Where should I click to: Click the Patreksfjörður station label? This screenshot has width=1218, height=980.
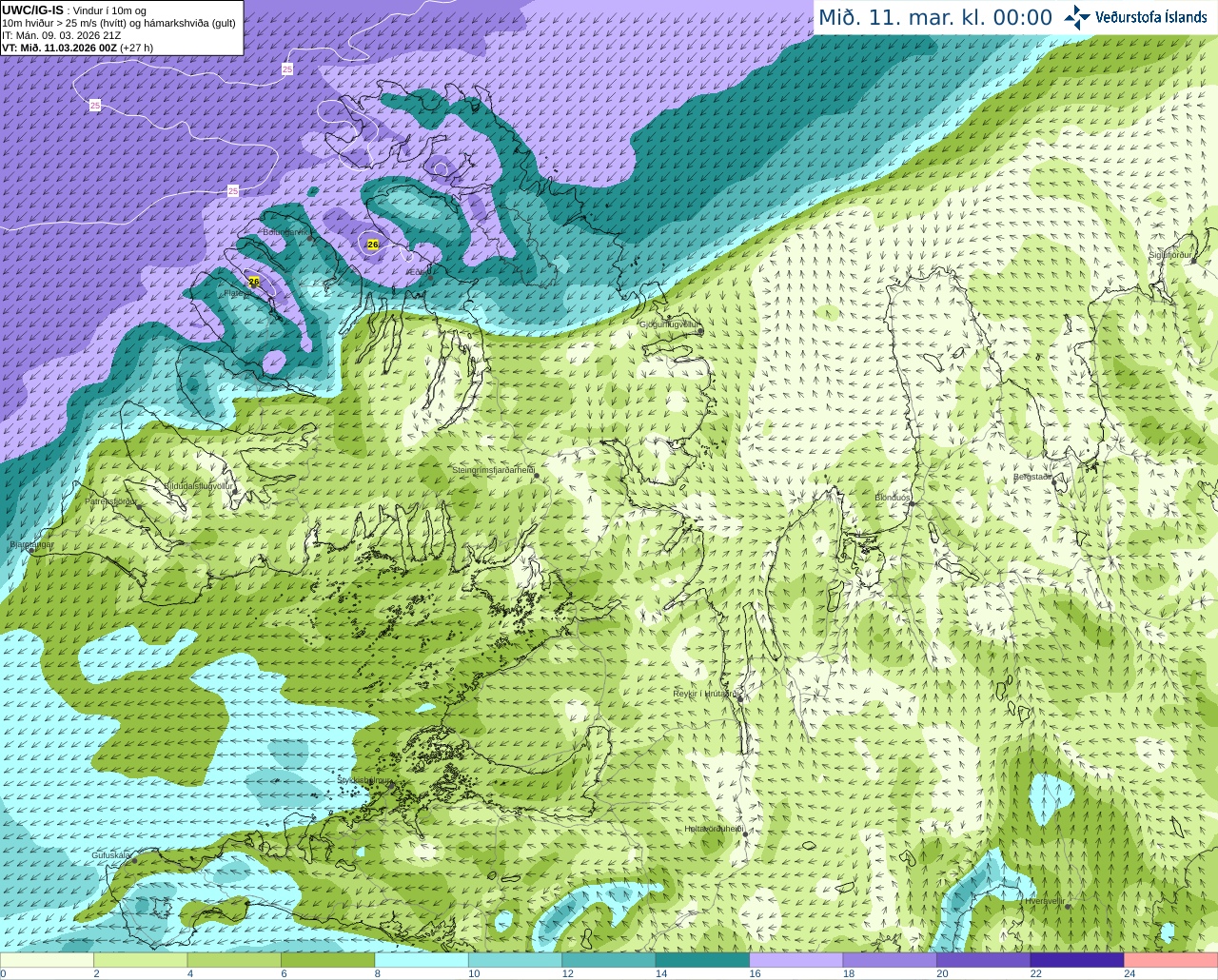coord(111,500)
